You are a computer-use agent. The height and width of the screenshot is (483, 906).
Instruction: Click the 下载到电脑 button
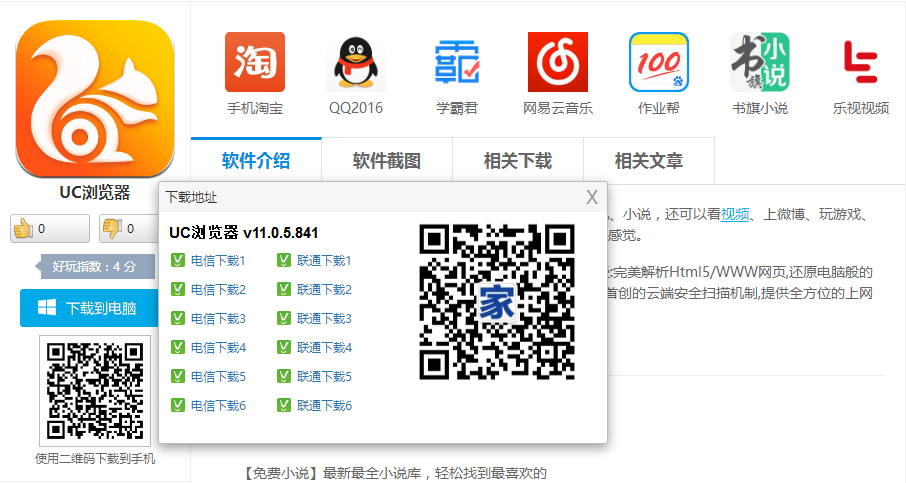tap(90, 308)
